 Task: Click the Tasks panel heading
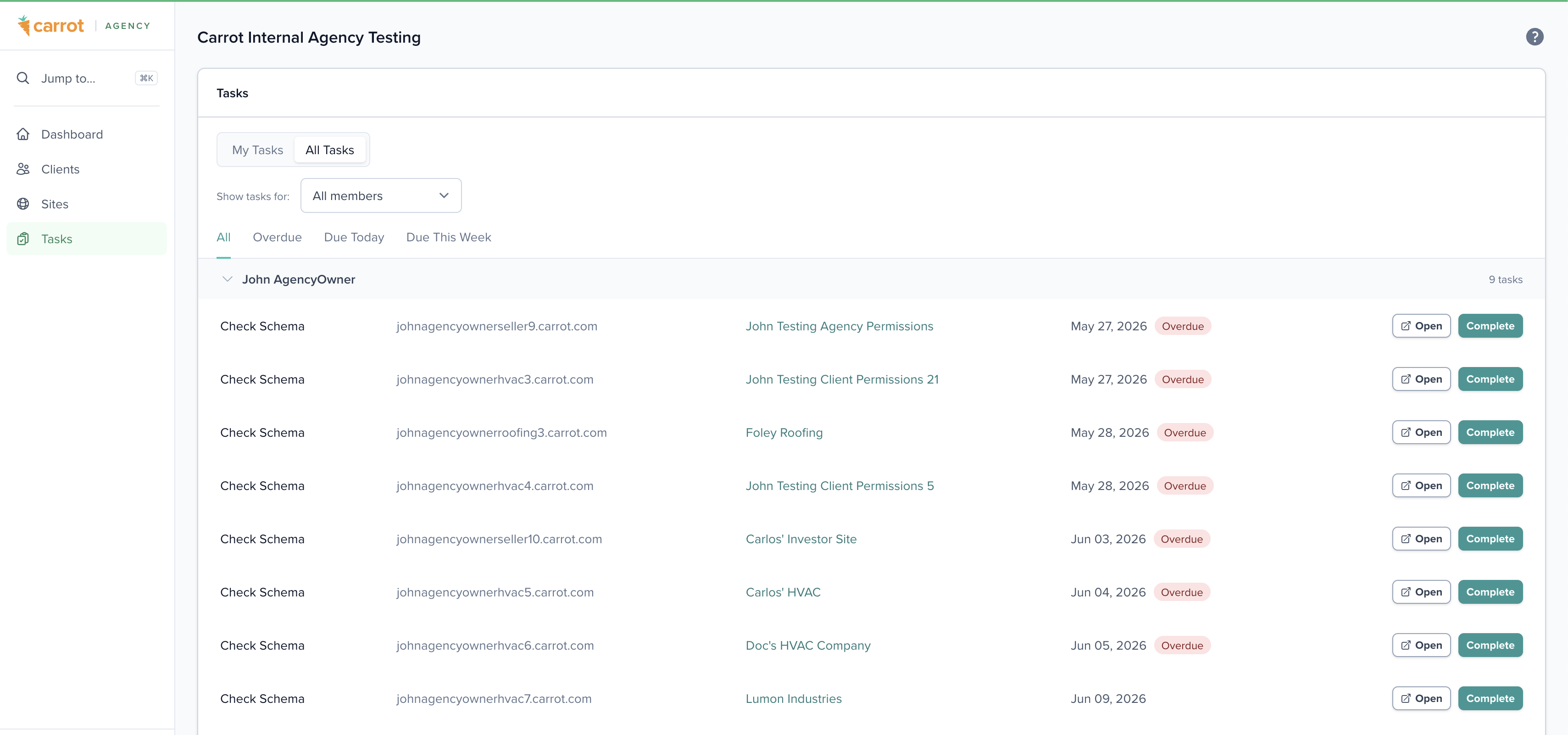pyautogui.click(x=232, y=93)
